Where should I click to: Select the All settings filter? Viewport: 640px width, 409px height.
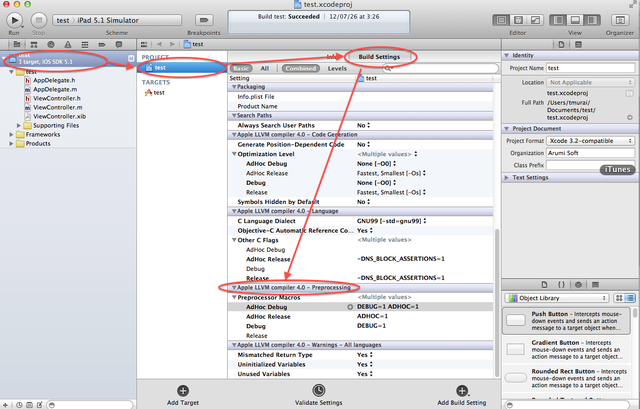pos(265,69)
